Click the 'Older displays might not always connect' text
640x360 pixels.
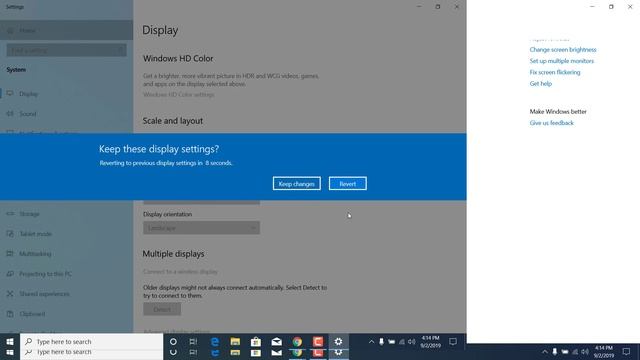coord(235,291)
